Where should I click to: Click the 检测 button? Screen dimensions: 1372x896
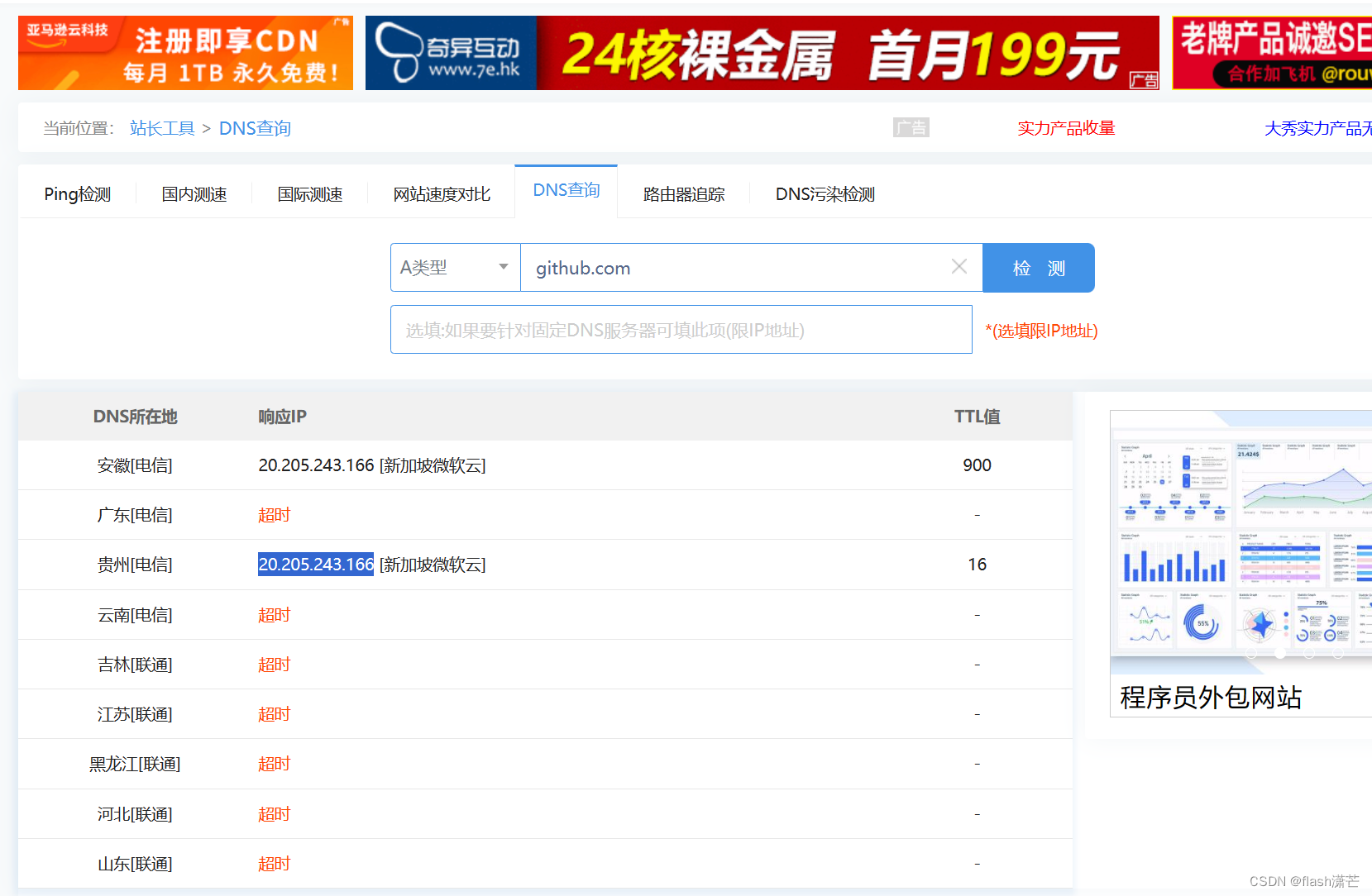pos(1039,268)
